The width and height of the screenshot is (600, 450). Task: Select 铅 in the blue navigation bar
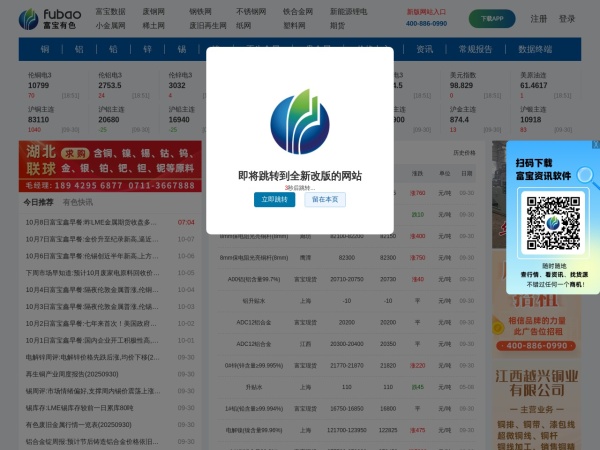(113, 49)
